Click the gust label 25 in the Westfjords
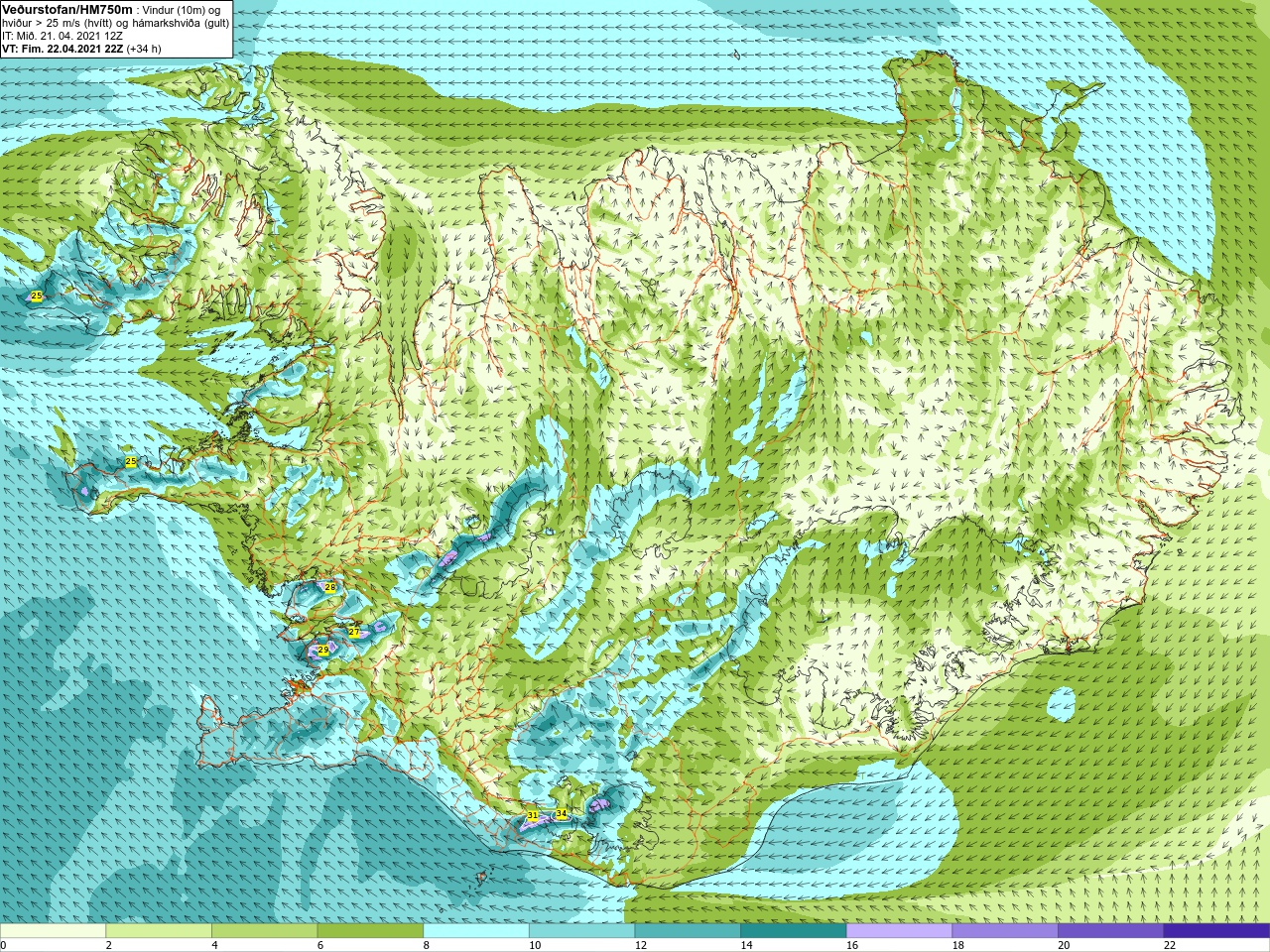Viewport: 1270px width, 952px height. pyautogui.click(x=37, y=296)
